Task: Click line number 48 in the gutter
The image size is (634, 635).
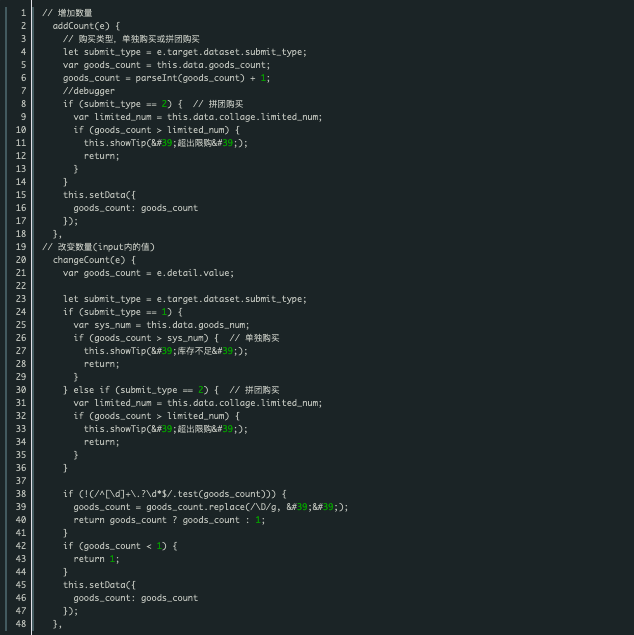Action: coord(21,624)
